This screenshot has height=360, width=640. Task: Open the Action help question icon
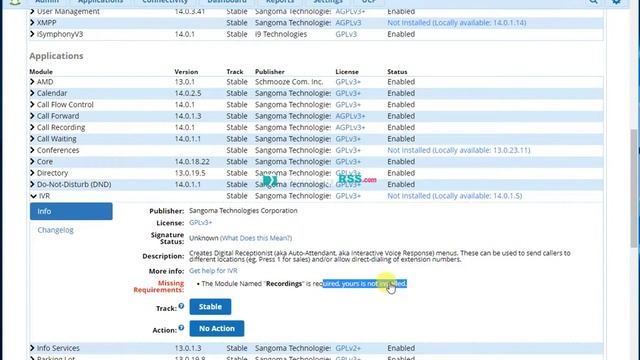pyautogui.click(x=181, y=328)
